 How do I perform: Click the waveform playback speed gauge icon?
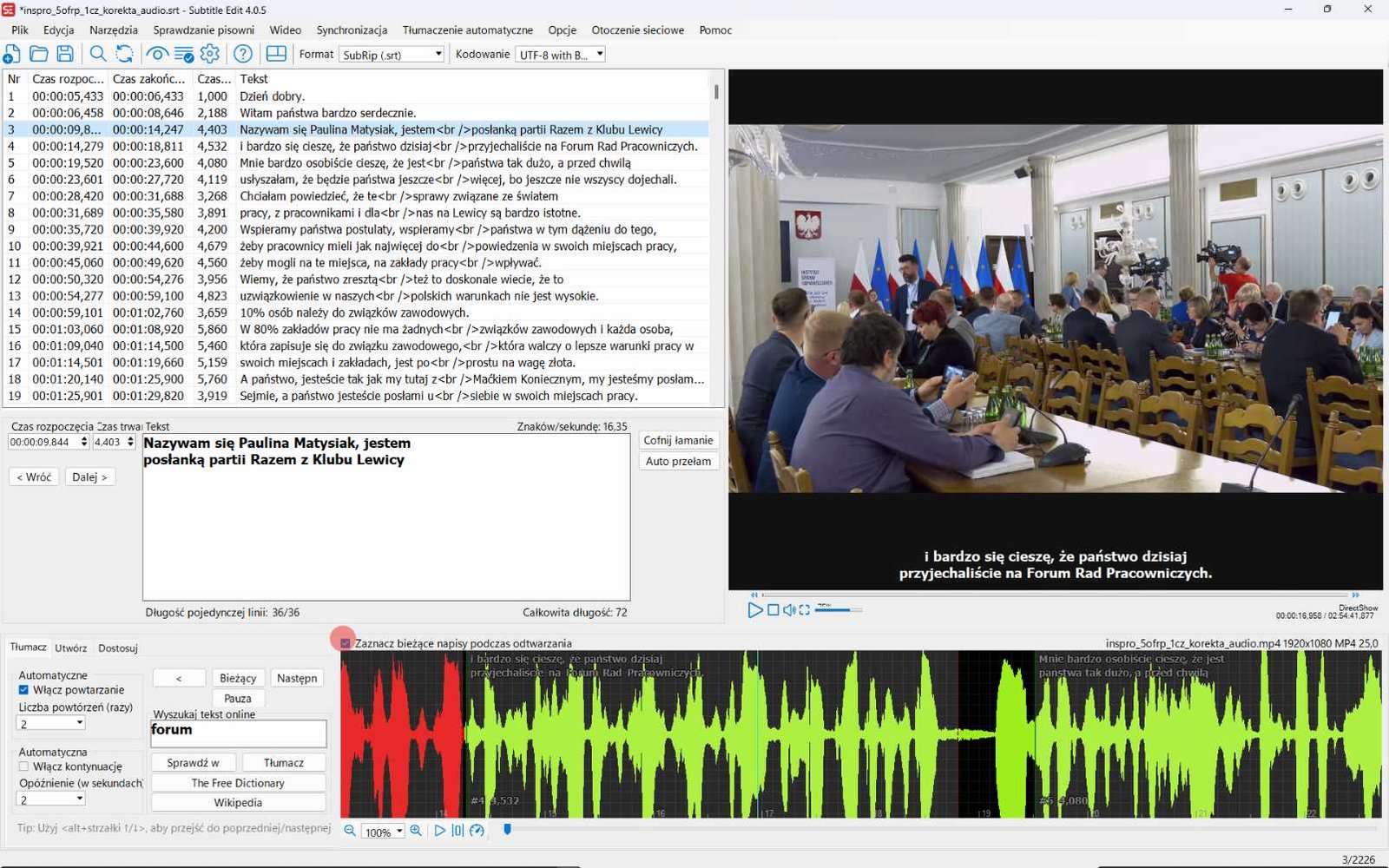(x=477, y=831)
